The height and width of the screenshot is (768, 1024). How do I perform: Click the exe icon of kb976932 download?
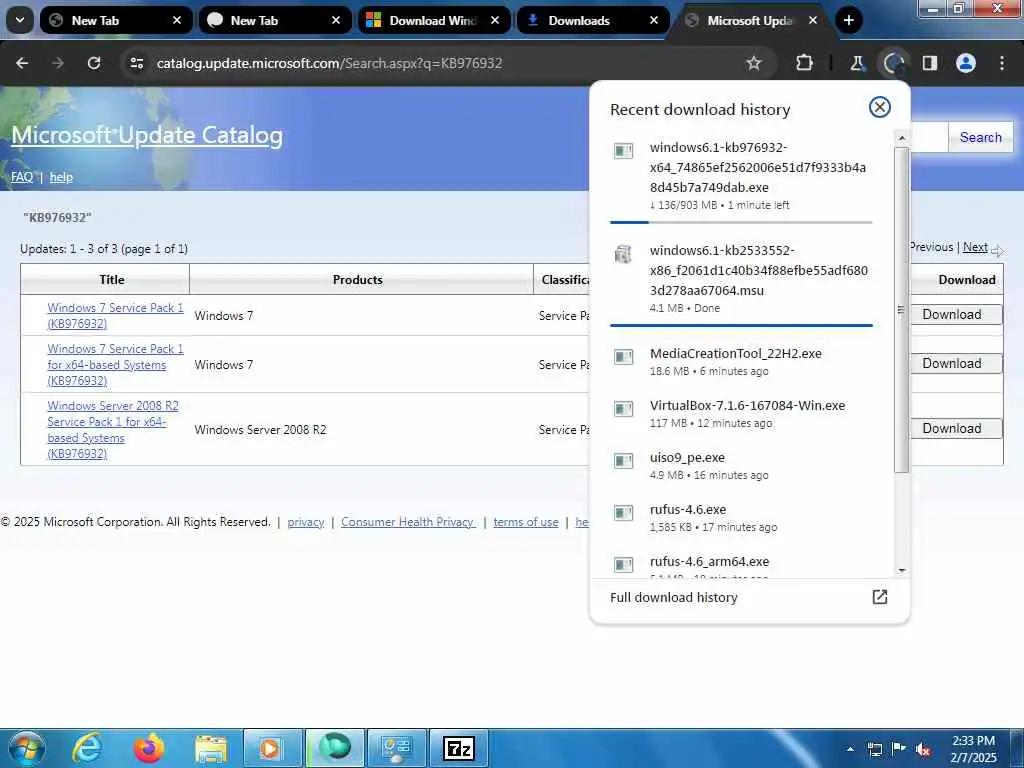[624, 152]
